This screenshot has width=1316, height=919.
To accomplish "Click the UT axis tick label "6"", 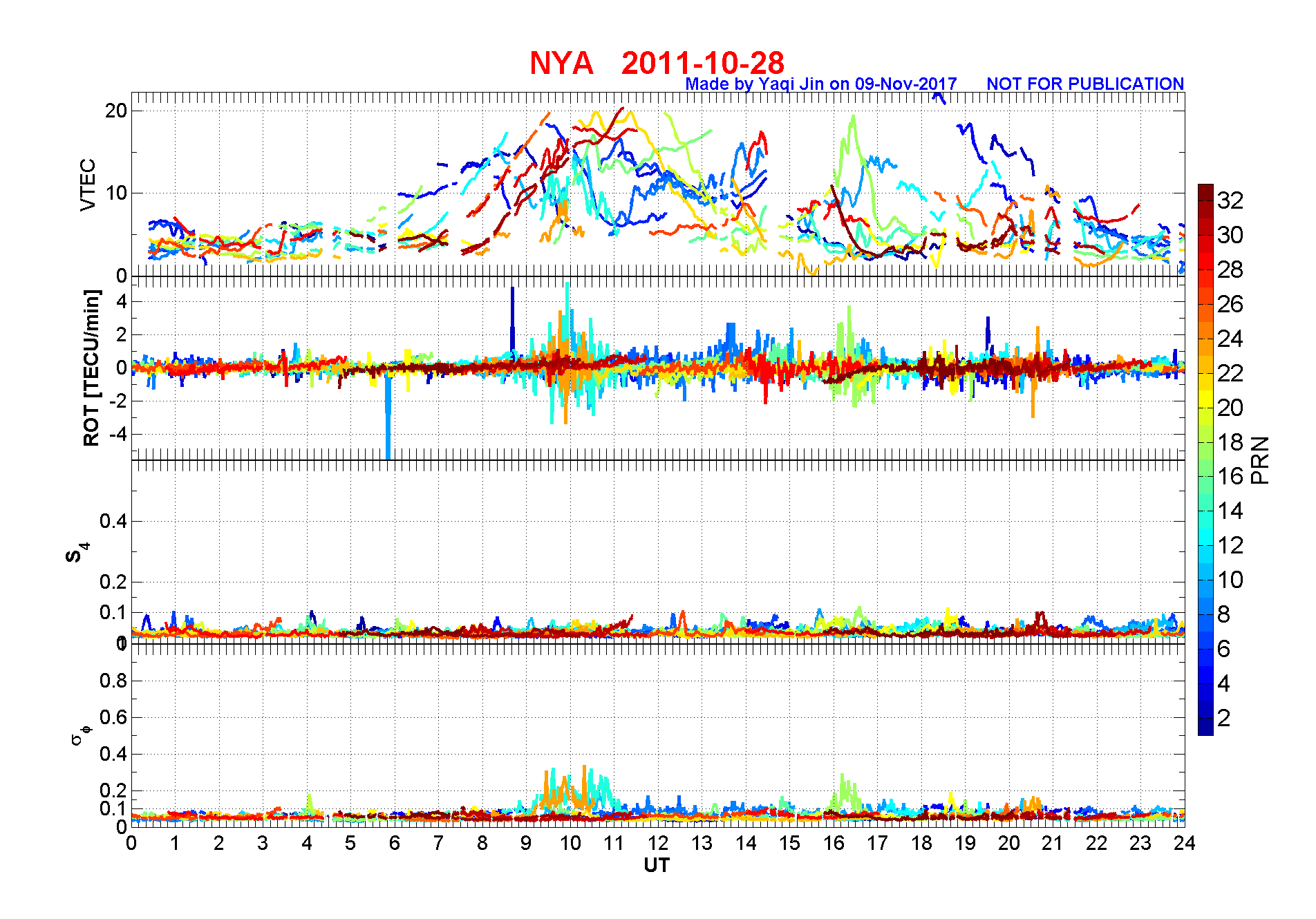I will (x=395, y=843).
